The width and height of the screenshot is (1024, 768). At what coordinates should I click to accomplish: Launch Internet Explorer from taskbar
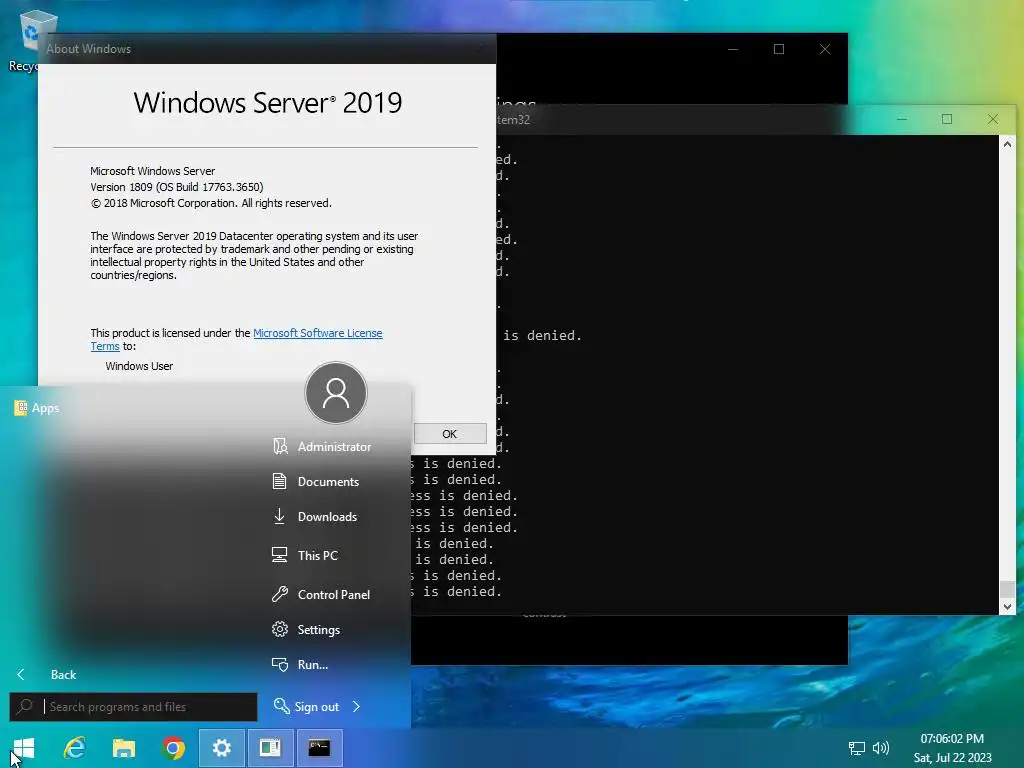coord(74,748)
